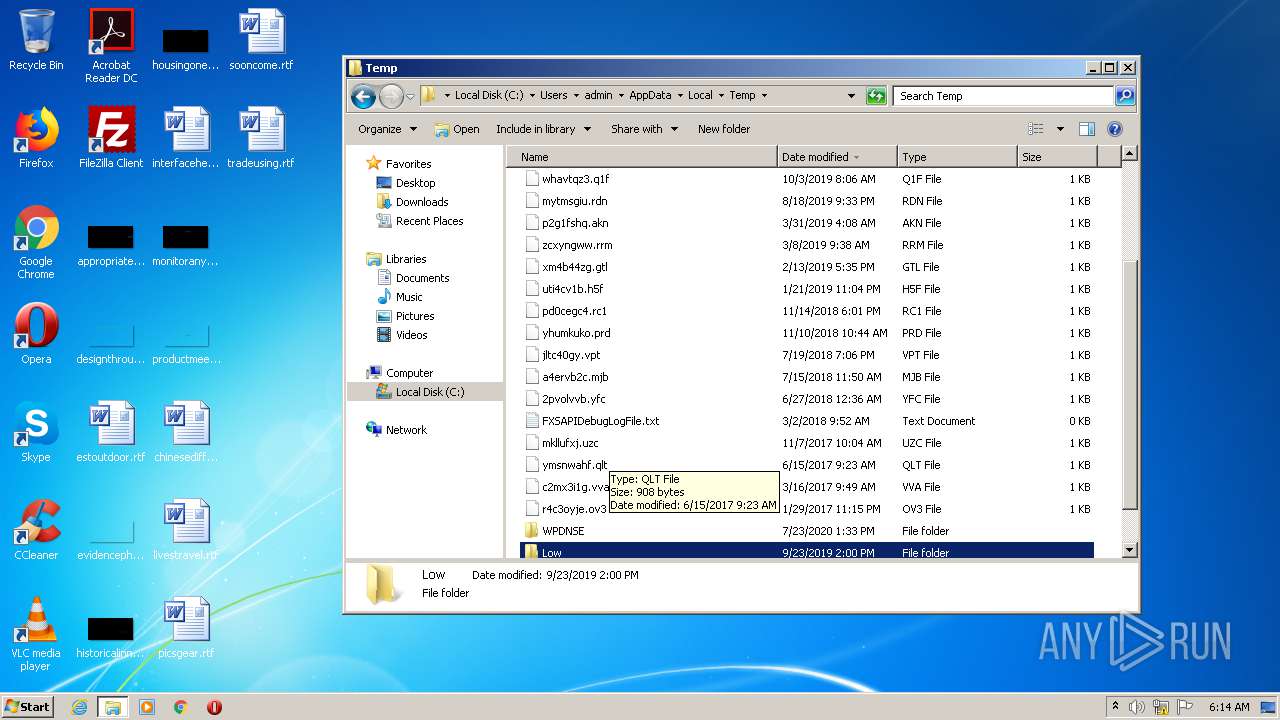This screenshot has height=720, width=1280.
Task: Expand address bar previous locations dropdown
Action: (851, 96)
